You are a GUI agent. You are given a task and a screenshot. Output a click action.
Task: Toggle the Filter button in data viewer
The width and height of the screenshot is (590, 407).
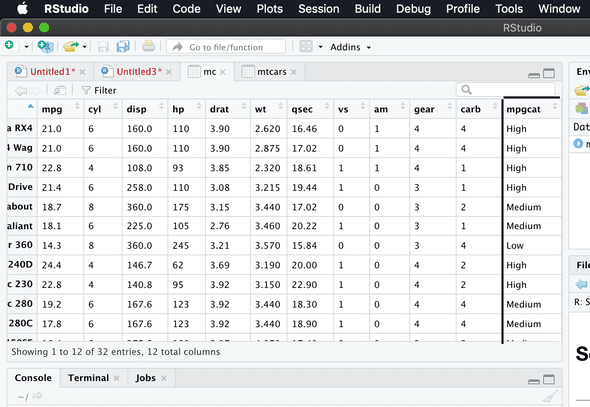[x=99, y=90]
